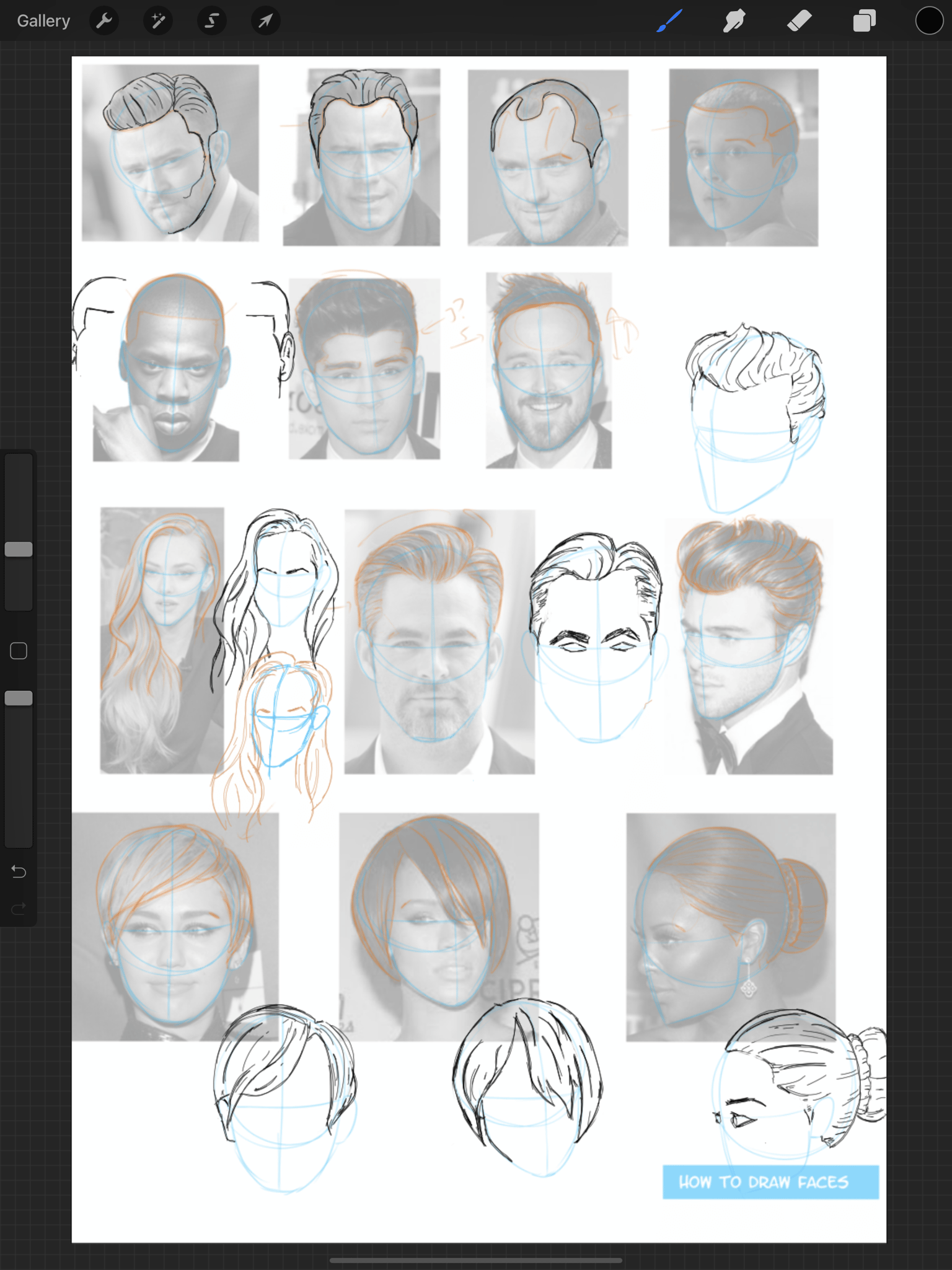Image resolution: width=952 pixels, height=1270 pixels.
Task: Open the Actions wrench menu
Action: (x=104, y=21)
